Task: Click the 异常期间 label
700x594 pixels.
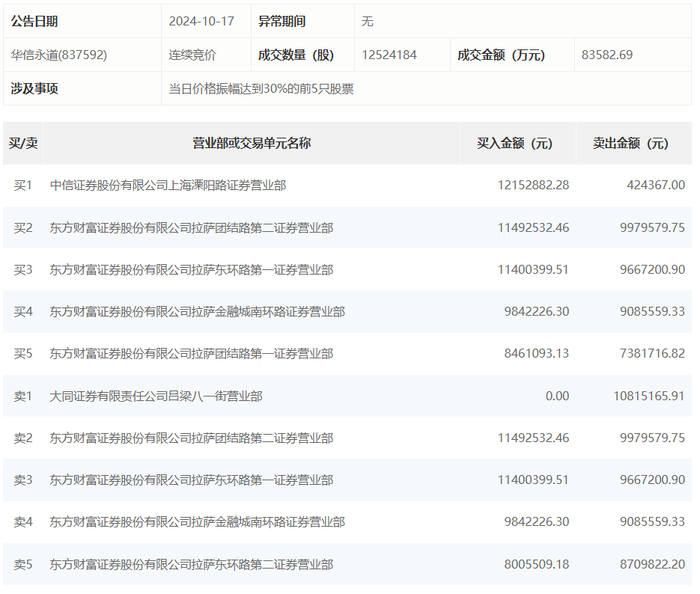Action: pos(282,21)
